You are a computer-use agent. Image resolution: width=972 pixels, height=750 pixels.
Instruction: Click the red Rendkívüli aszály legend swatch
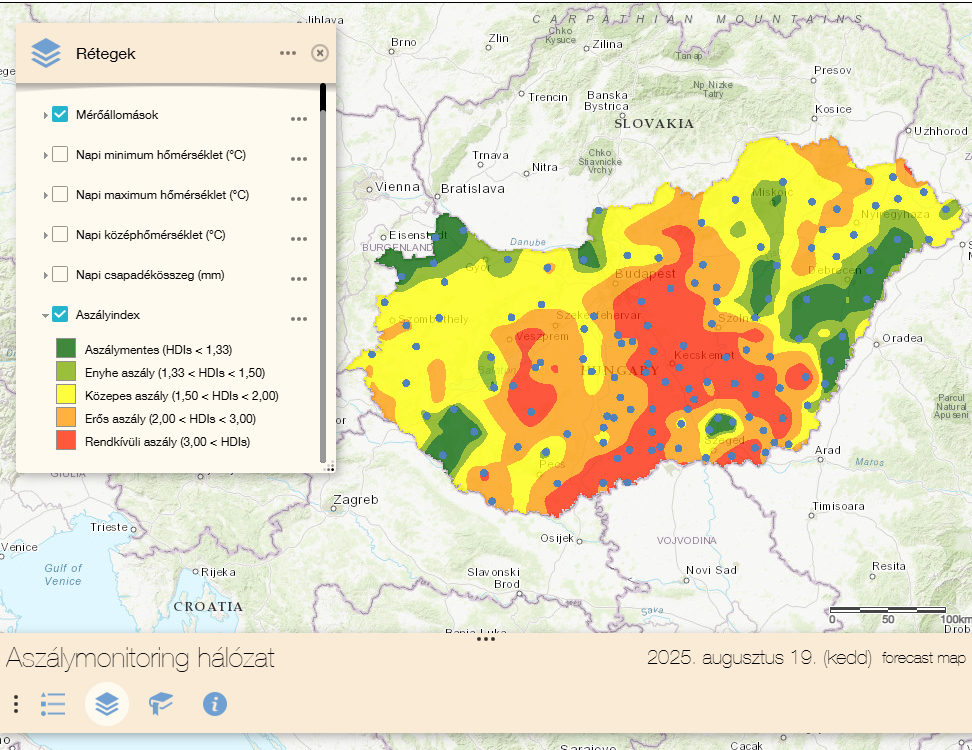66,441
